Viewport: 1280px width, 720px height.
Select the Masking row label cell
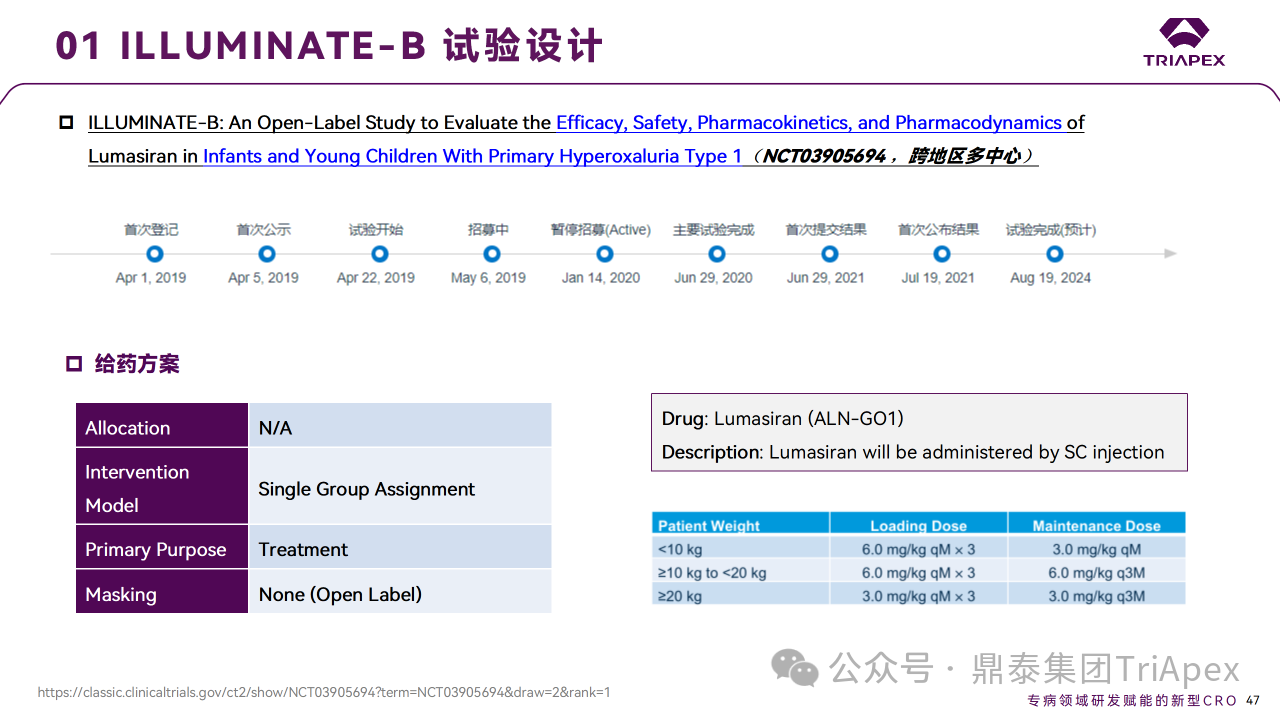coord(162,594)
